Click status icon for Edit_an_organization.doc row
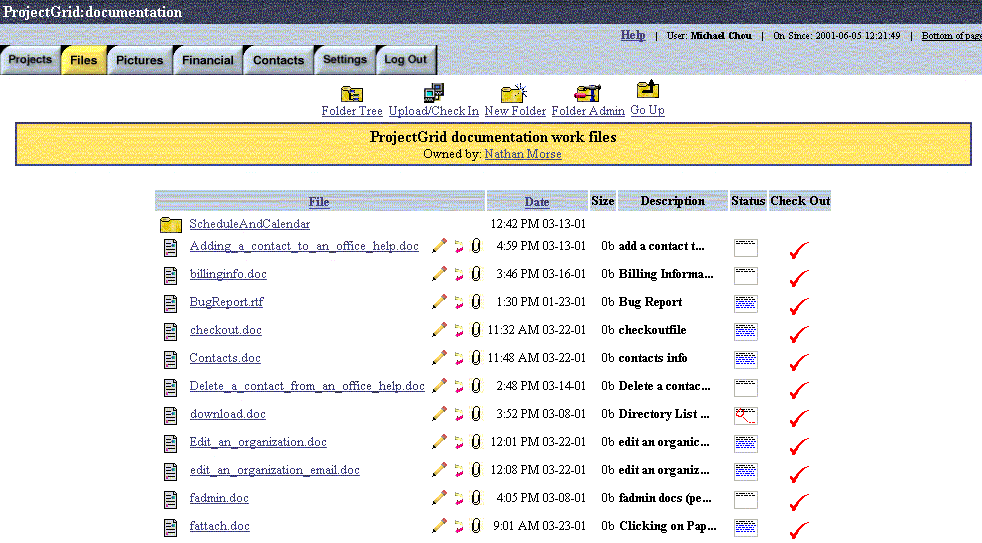 (746, 443)
